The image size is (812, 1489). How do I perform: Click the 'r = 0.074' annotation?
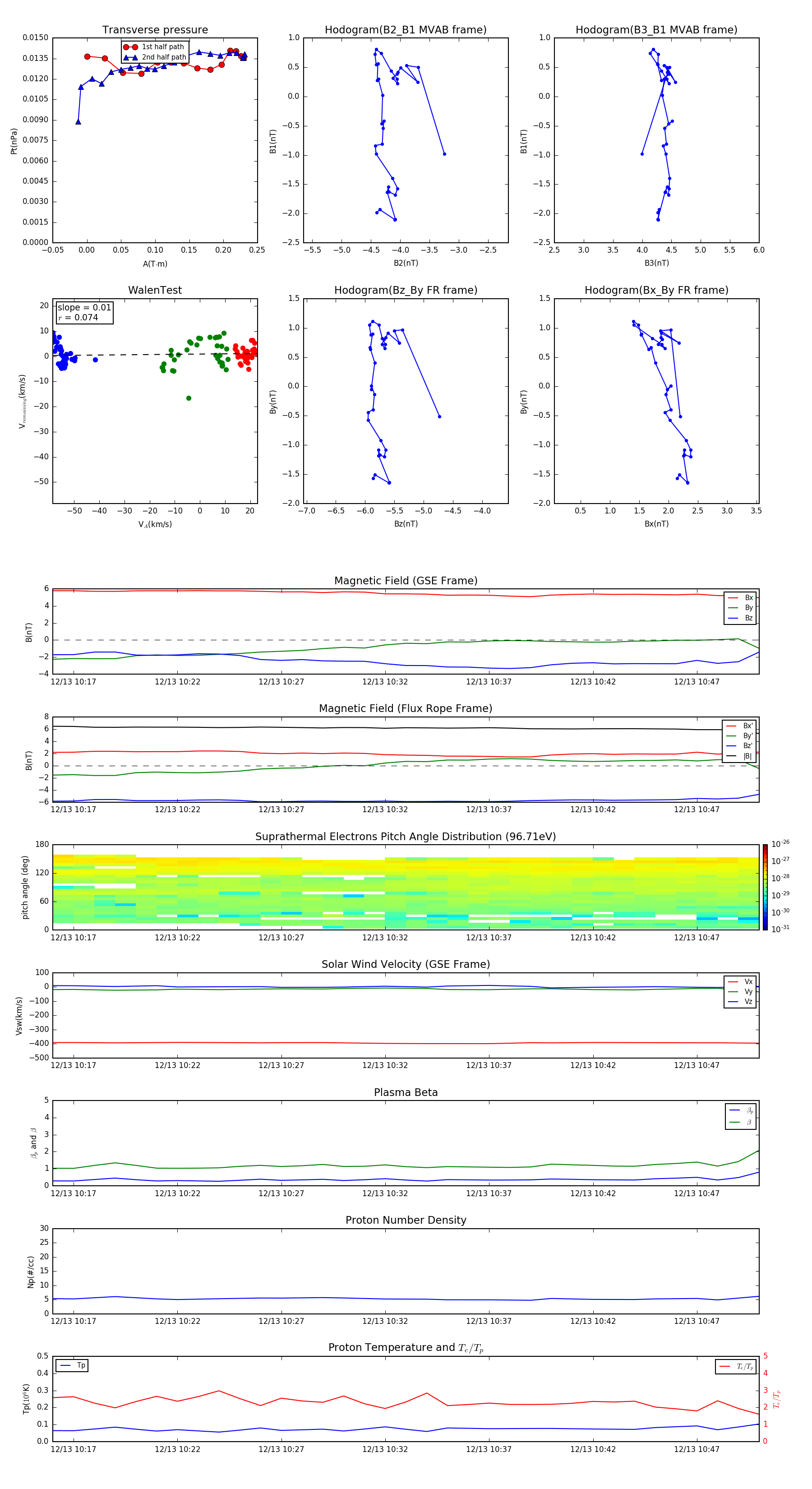point(78,317)
